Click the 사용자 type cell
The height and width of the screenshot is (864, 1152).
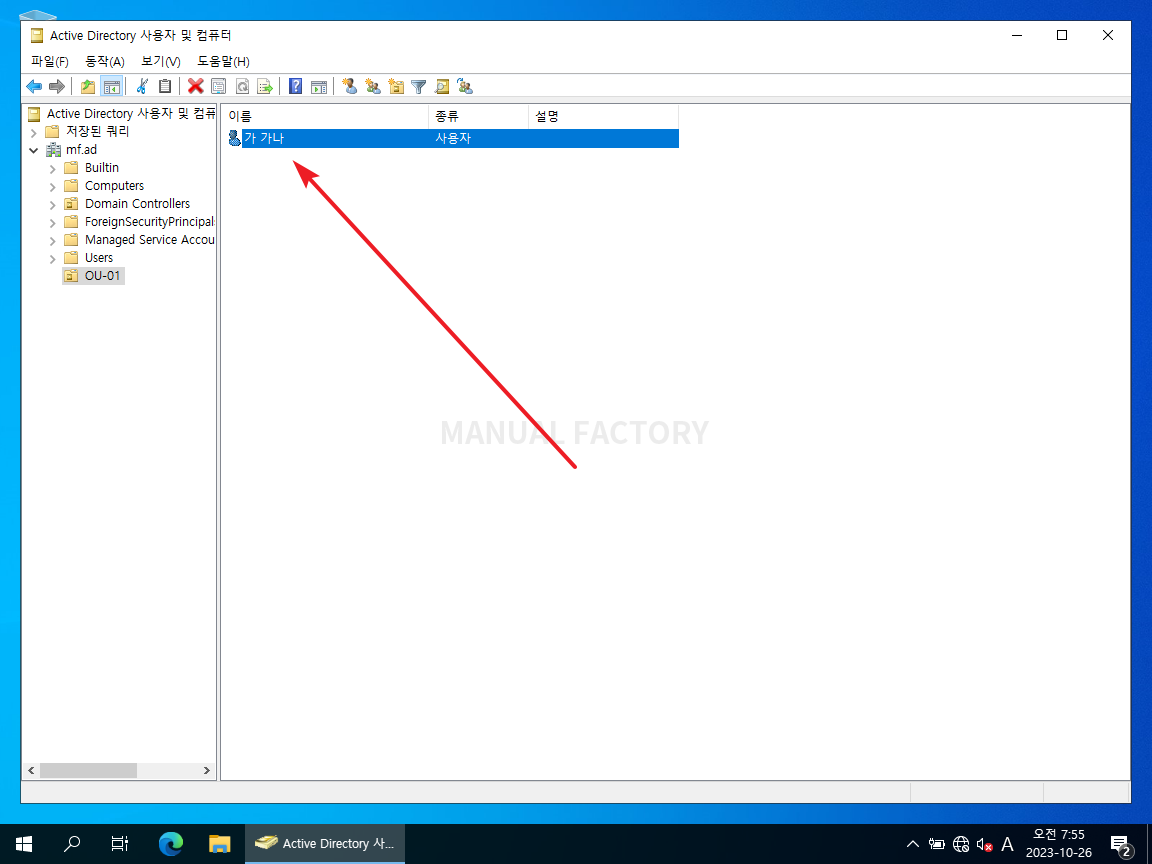[x=453, y=138]
